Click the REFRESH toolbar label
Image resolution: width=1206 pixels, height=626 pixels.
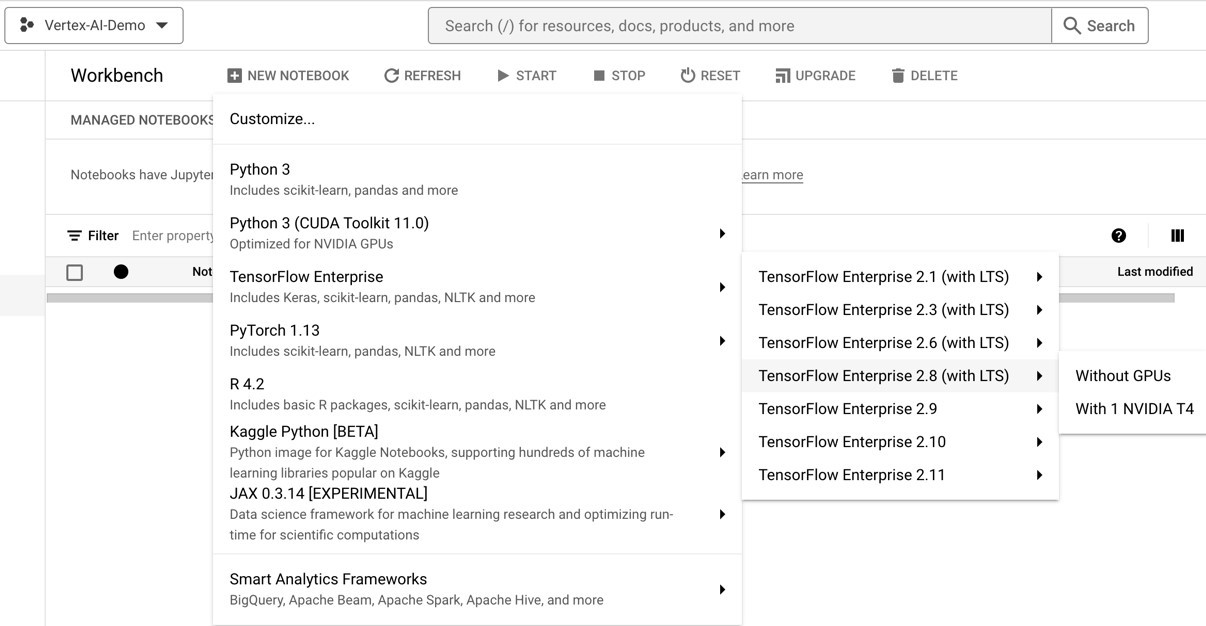coord(432,76)
